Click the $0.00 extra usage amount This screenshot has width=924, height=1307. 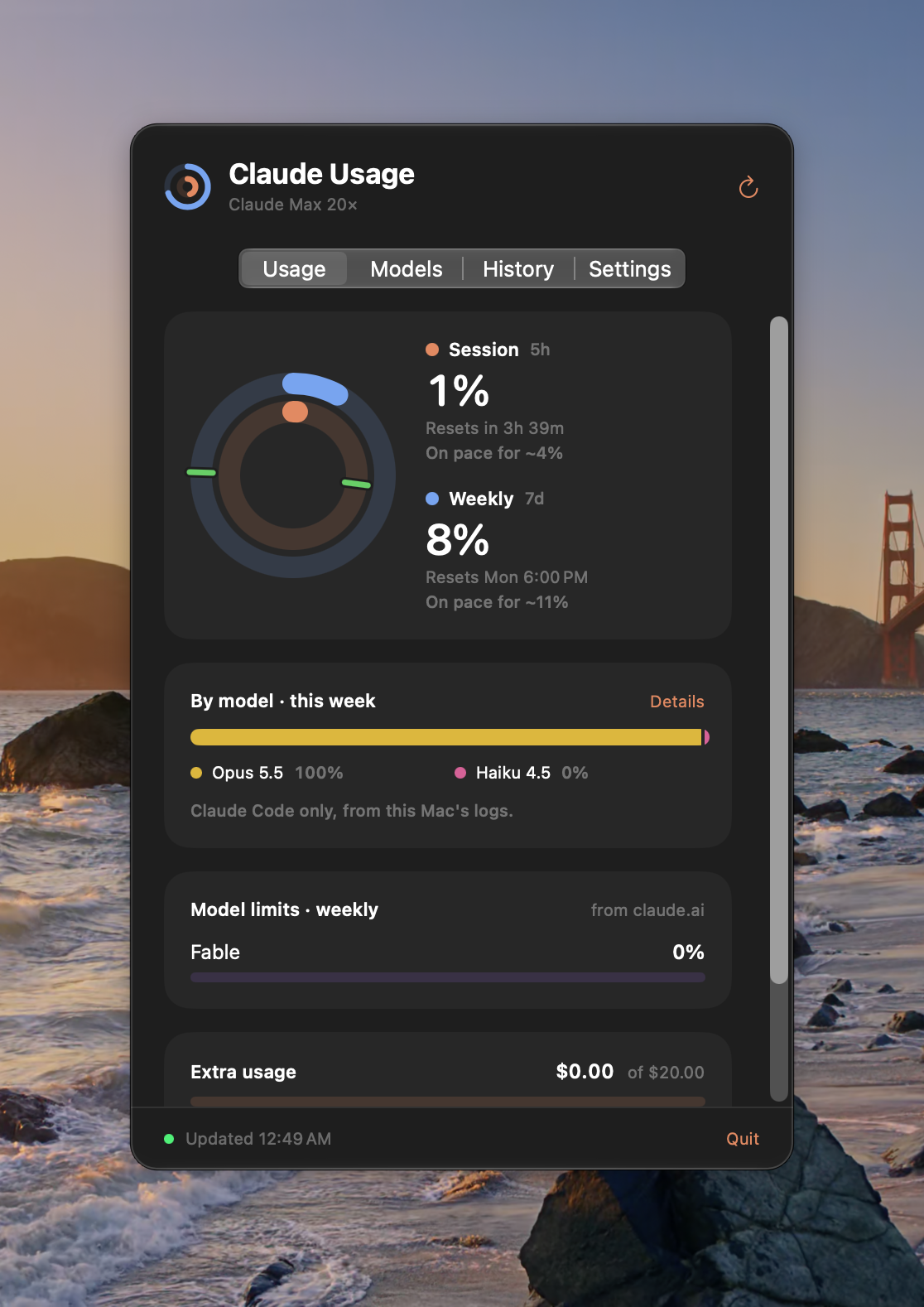585,1072
